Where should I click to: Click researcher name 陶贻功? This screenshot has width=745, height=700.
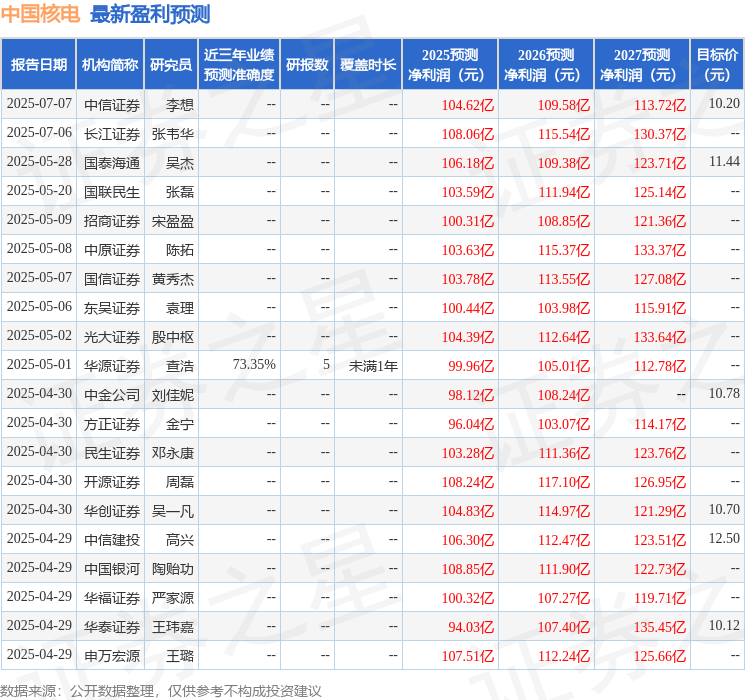pos(172,569)
